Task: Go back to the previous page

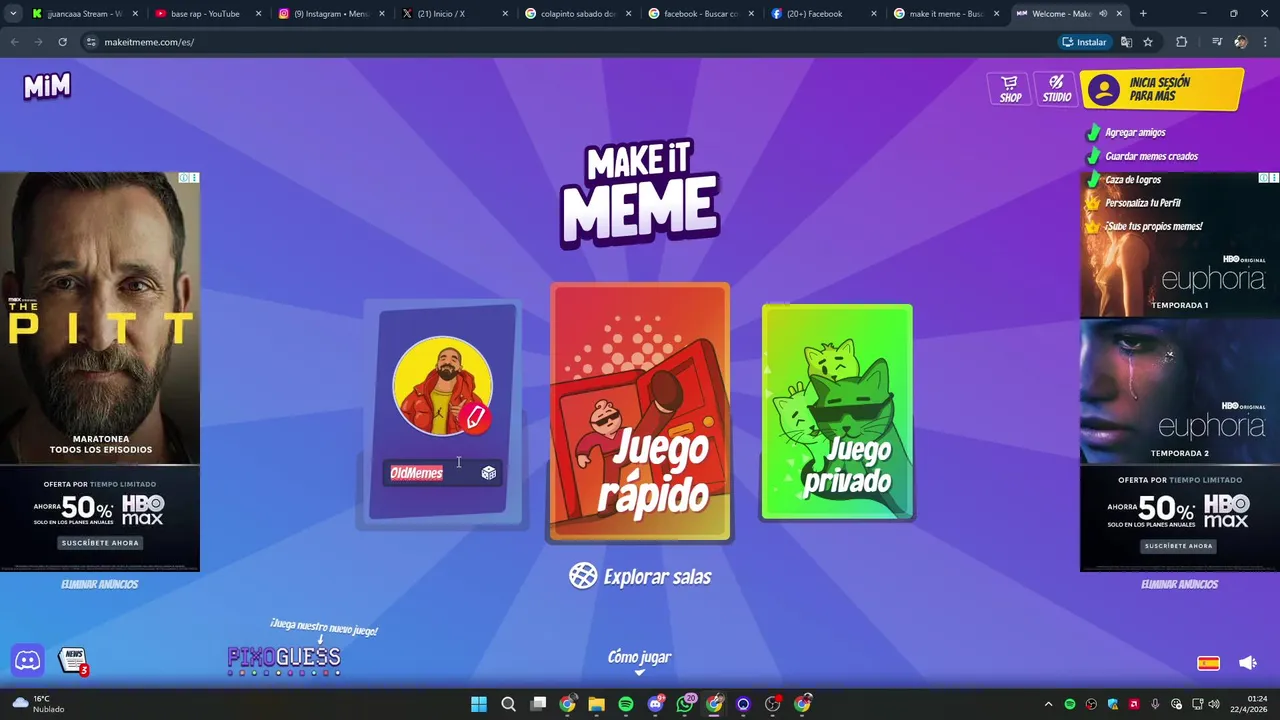Action: click(x=14, y=42)
